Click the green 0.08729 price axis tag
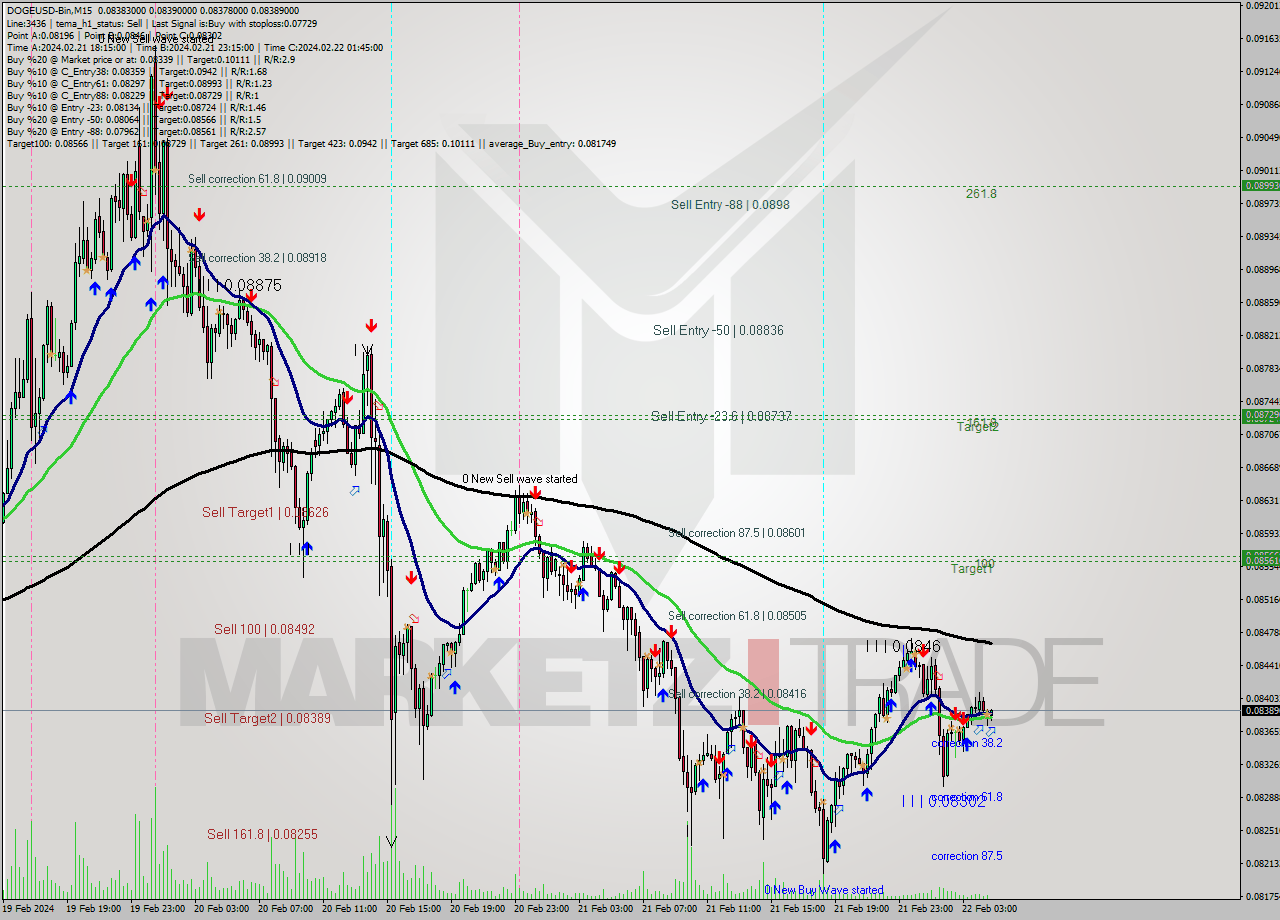The width and height of the screenshot is (1280, 920). (1259, 415)
